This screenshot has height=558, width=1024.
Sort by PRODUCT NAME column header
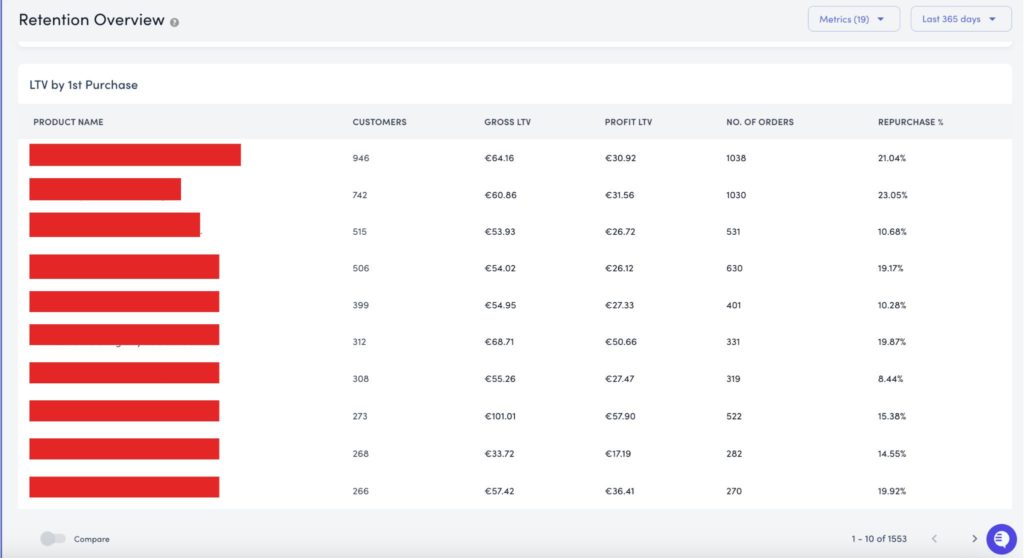[68, 122]
